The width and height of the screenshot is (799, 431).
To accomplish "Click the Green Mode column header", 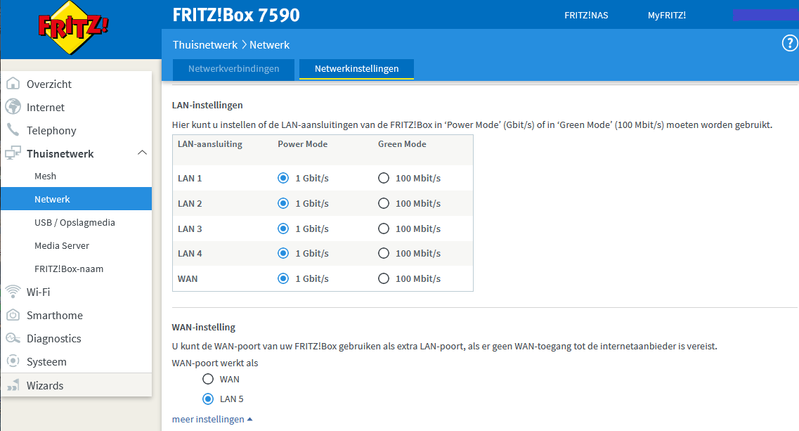I will [x=402, y=144].
